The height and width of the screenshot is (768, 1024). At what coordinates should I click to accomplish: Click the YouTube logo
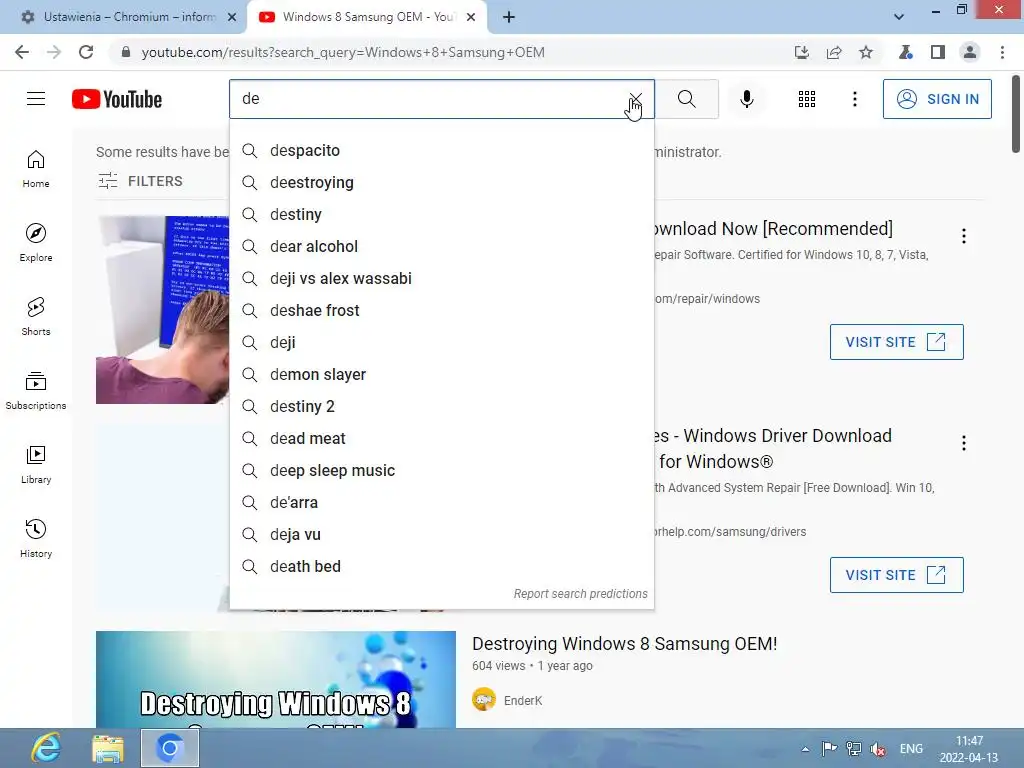pos(117,99)
